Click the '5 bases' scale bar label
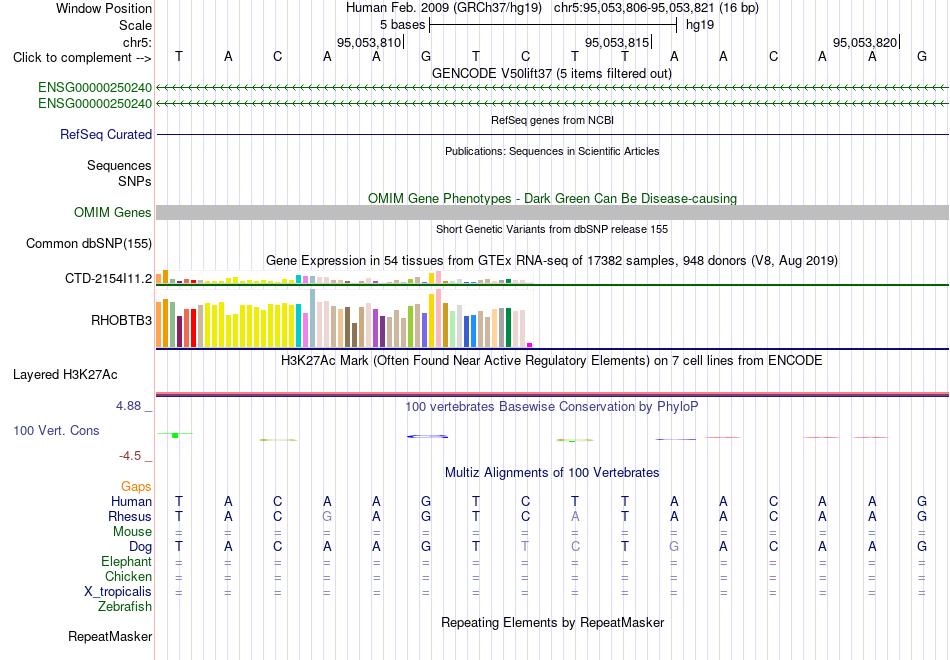Image resolution: width=950 pixels, height=660 pixels. (402, 25)
